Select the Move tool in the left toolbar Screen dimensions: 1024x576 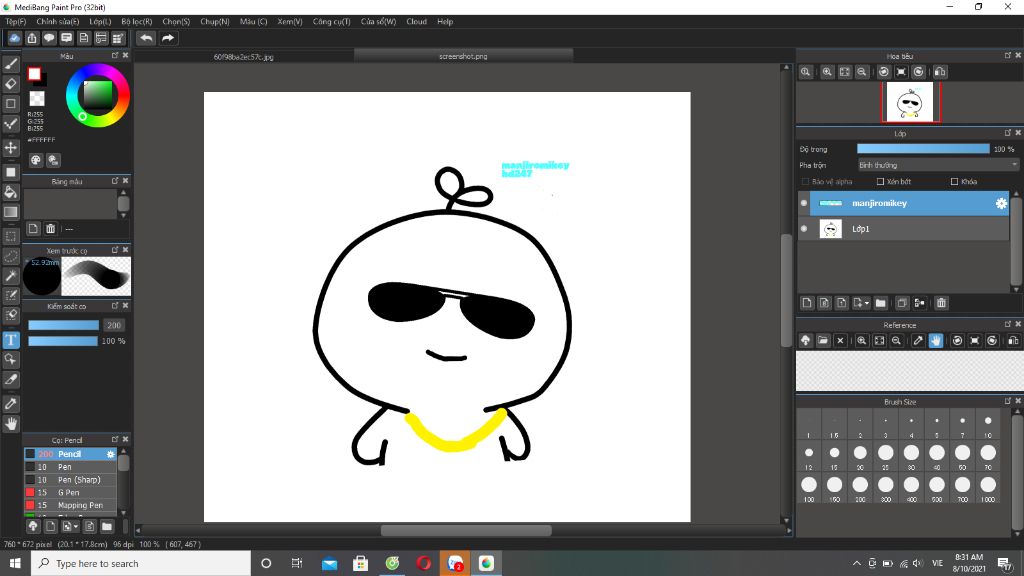[11, 148]
